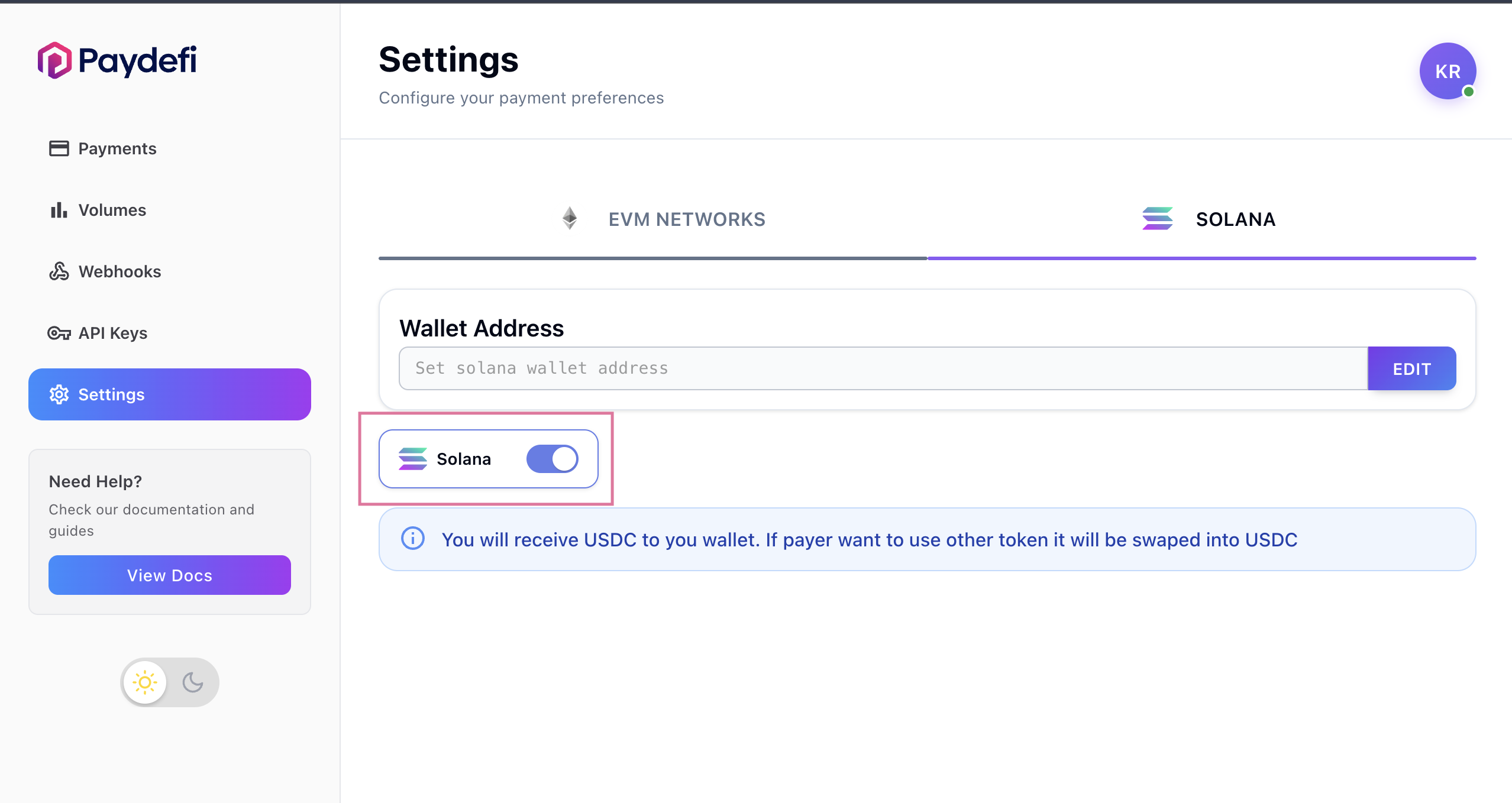Screen dimensions: 1512x803
Task: Select the Solana tab
Action: 1209,219
